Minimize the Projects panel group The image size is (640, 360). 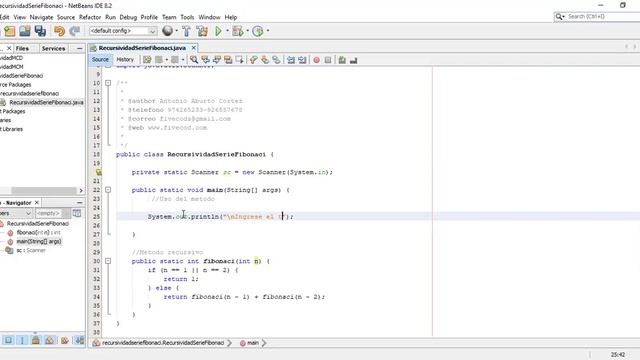80,49
